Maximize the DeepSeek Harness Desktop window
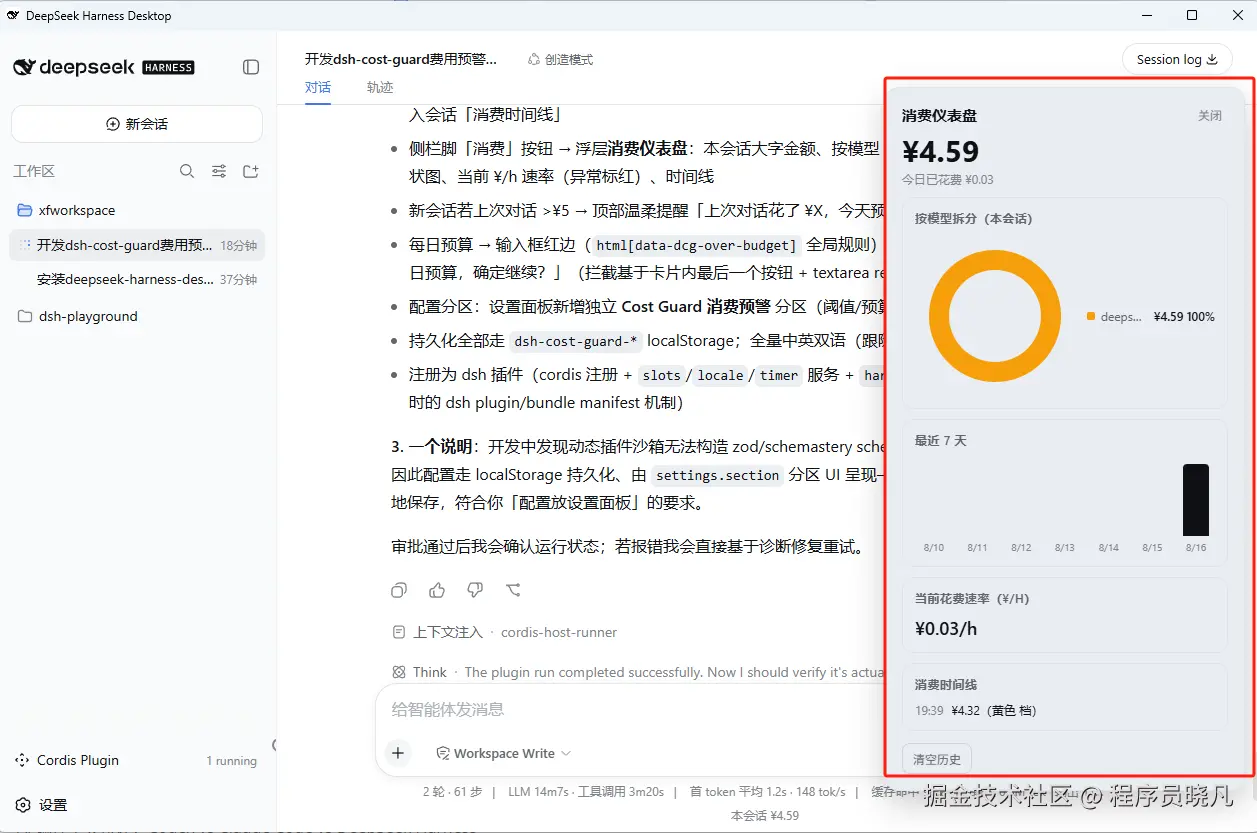 click(x=1192, y=15)
